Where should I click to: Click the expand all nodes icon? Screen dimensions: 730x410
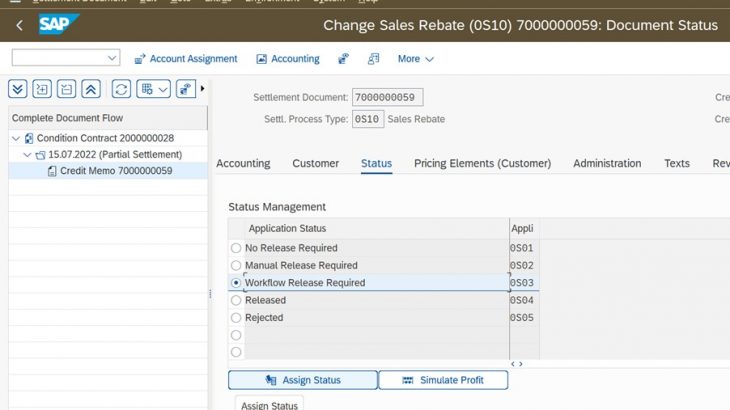[18, 89]
